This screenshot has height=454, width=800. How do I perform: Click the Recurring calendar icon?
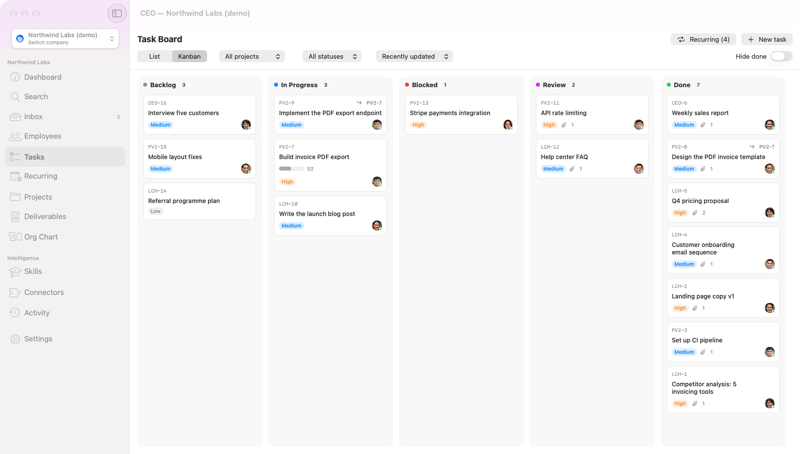click(15, 176)
